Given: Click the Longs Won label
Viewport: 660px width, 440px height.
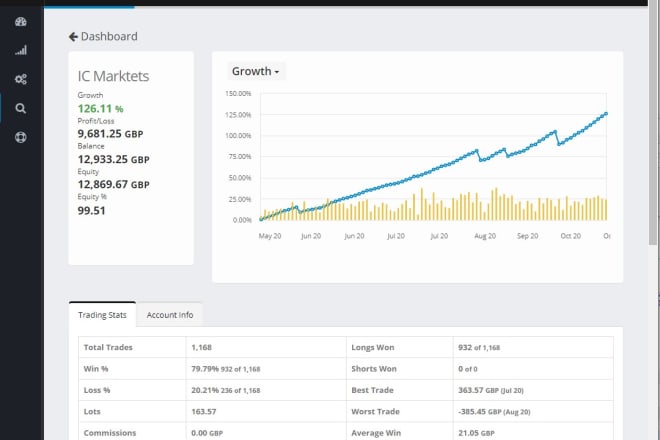Looking at the screenshot, I should point(373,347).
